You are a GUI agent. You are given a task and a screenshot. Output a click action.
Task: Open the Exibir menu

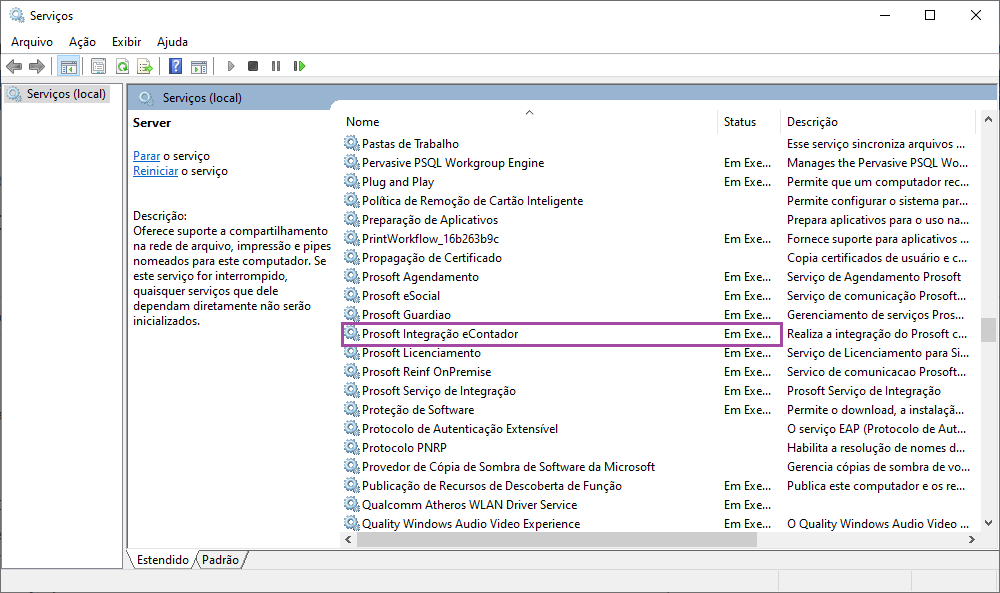pyautogui.click(x=126, y=42)
